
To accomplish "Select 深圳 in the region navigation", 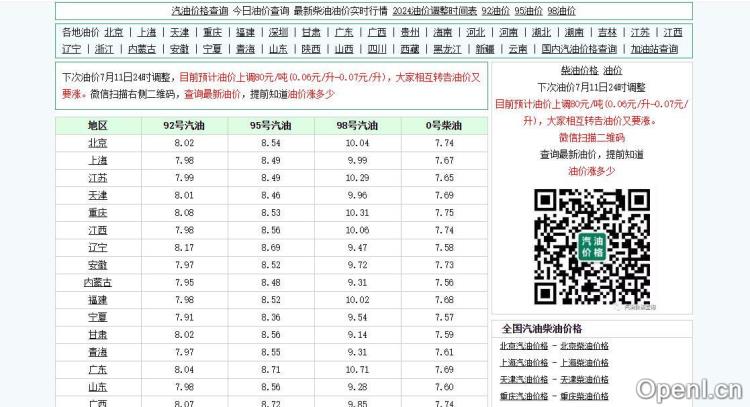I will 278,33.
